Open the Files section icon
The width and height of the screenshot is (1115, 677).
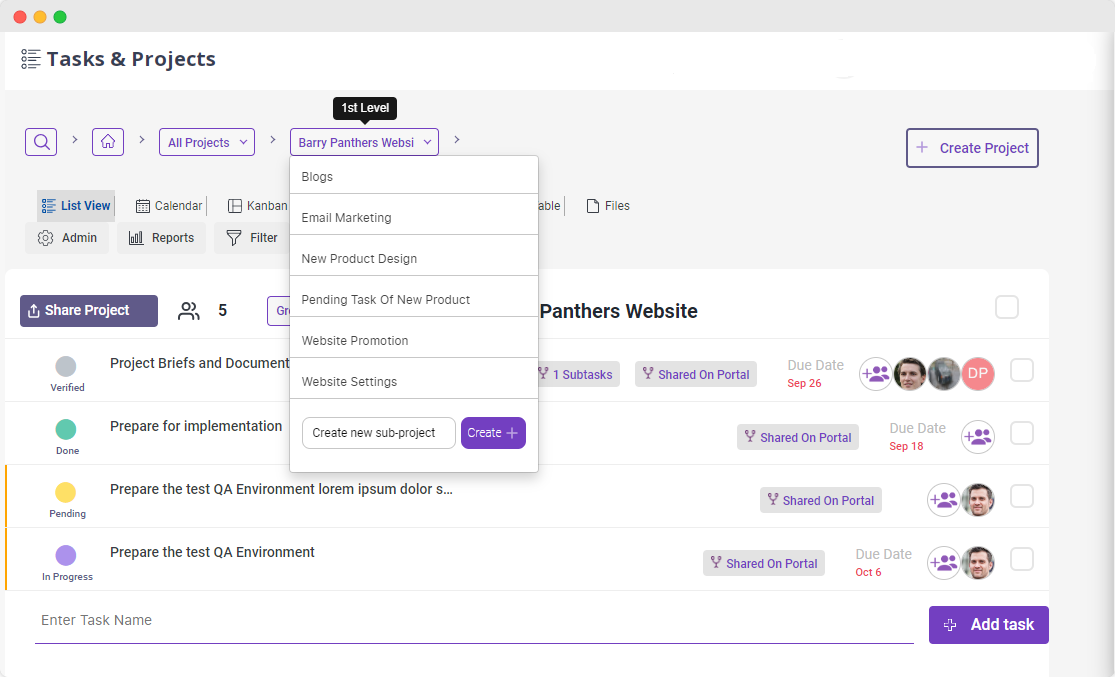point(591,205)
